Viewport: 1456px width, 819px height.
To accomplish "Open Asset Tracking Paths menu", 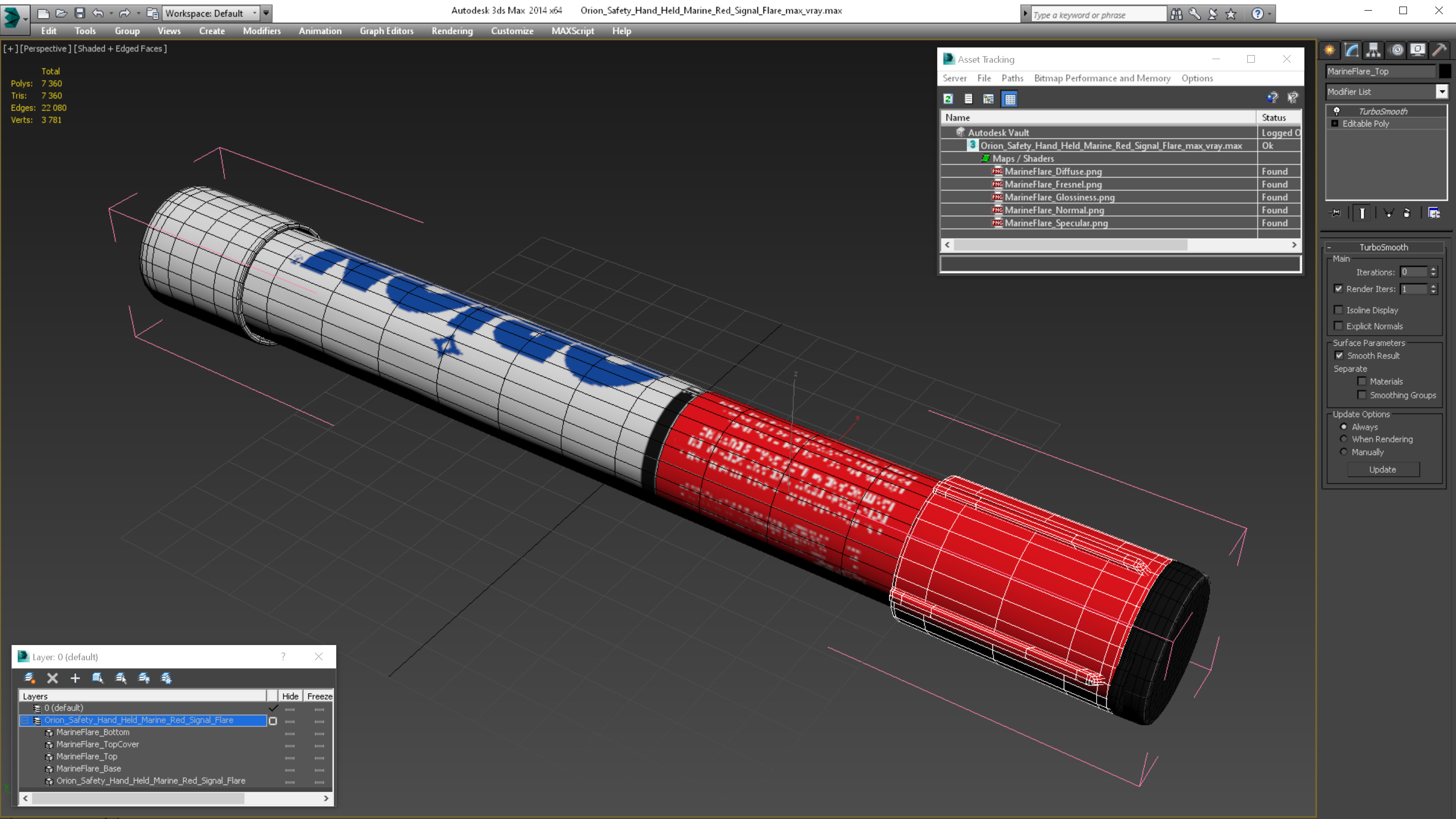I will pyautogui.click(x=1012, y=78).
